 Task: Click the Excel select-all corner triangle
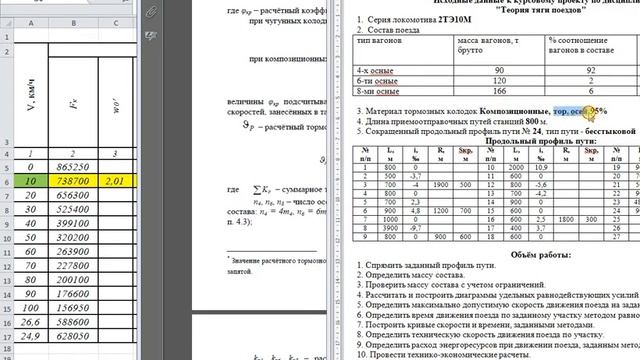tap(7, 24)
